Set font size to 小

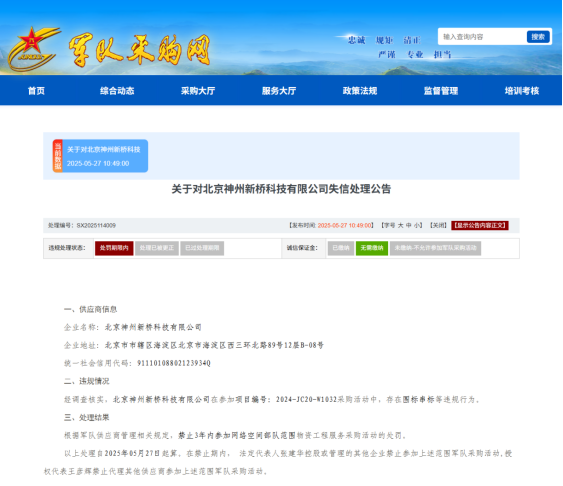point(416,225)
